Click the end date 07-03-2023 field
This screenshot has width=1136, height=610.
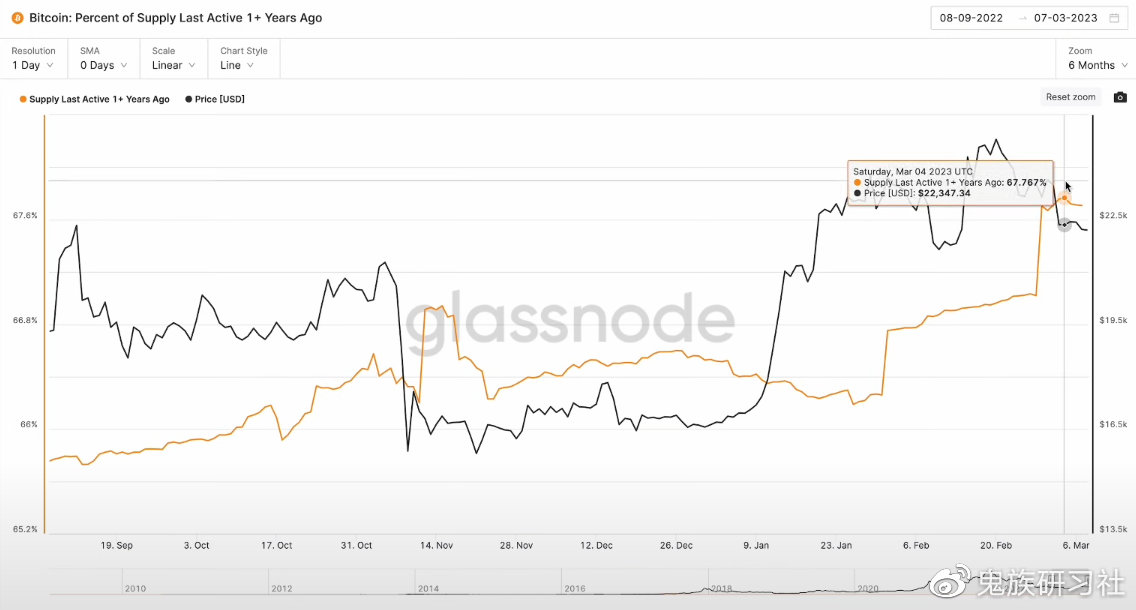[1065, 18]
